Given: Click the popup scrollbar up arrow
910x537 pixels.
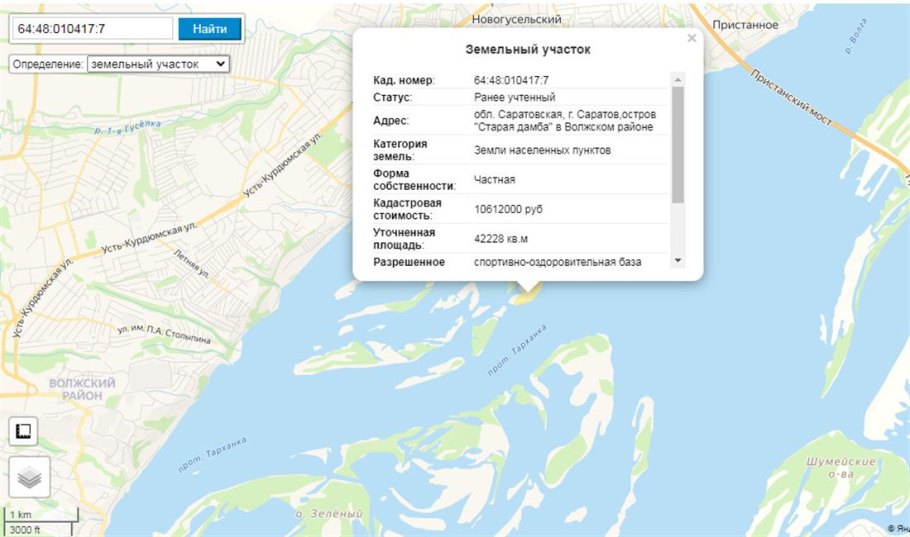Looking at the screenshot, I should pos(678,80).
